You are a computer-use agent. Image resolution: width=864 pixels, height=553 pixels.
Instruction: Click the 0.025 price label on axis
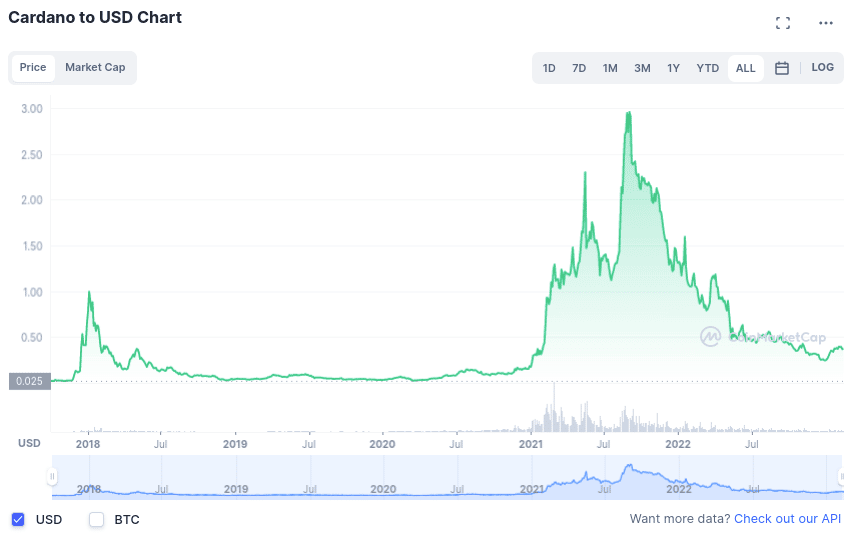[x=30, y=381]
